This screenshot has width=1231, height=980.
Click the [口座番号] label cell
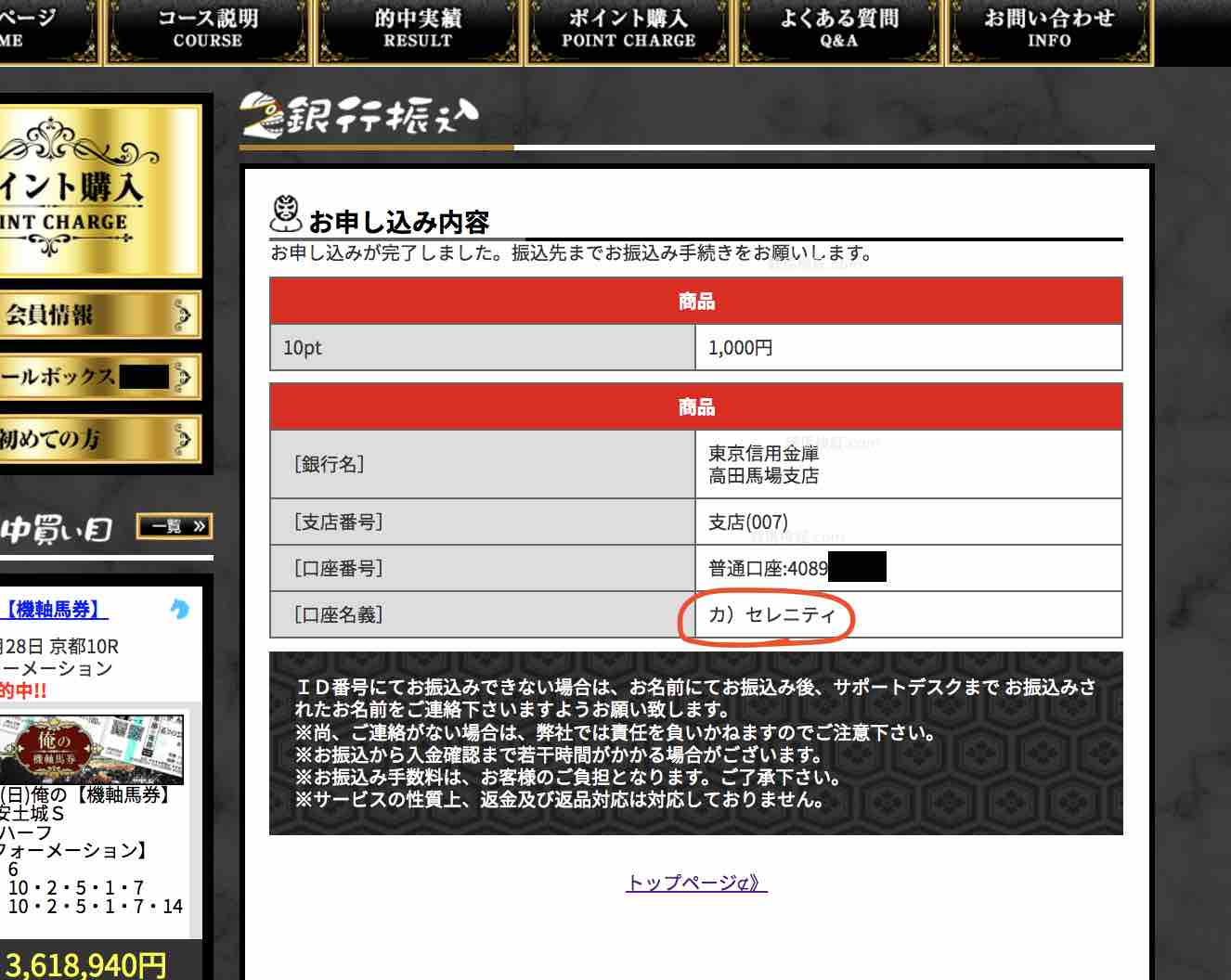click(x=482, y=568)
